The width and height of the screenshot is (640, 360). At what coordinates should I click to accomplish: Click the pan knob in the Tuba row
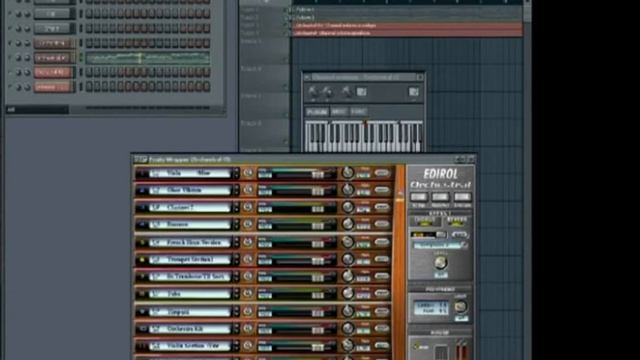coord(348,293)
